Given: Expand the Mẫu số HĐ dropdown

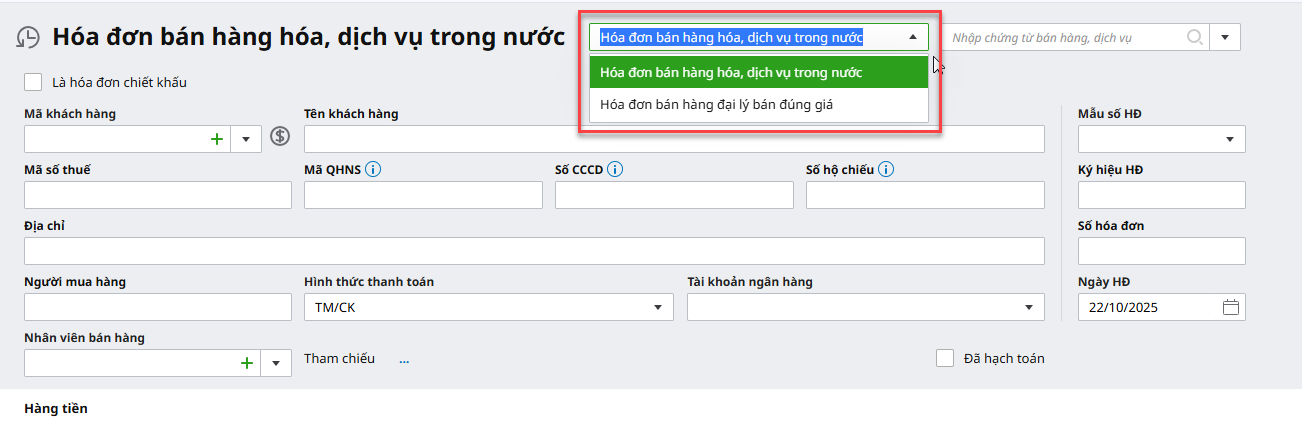Looking at the screenshot, I should click(x=1229, y=139).
